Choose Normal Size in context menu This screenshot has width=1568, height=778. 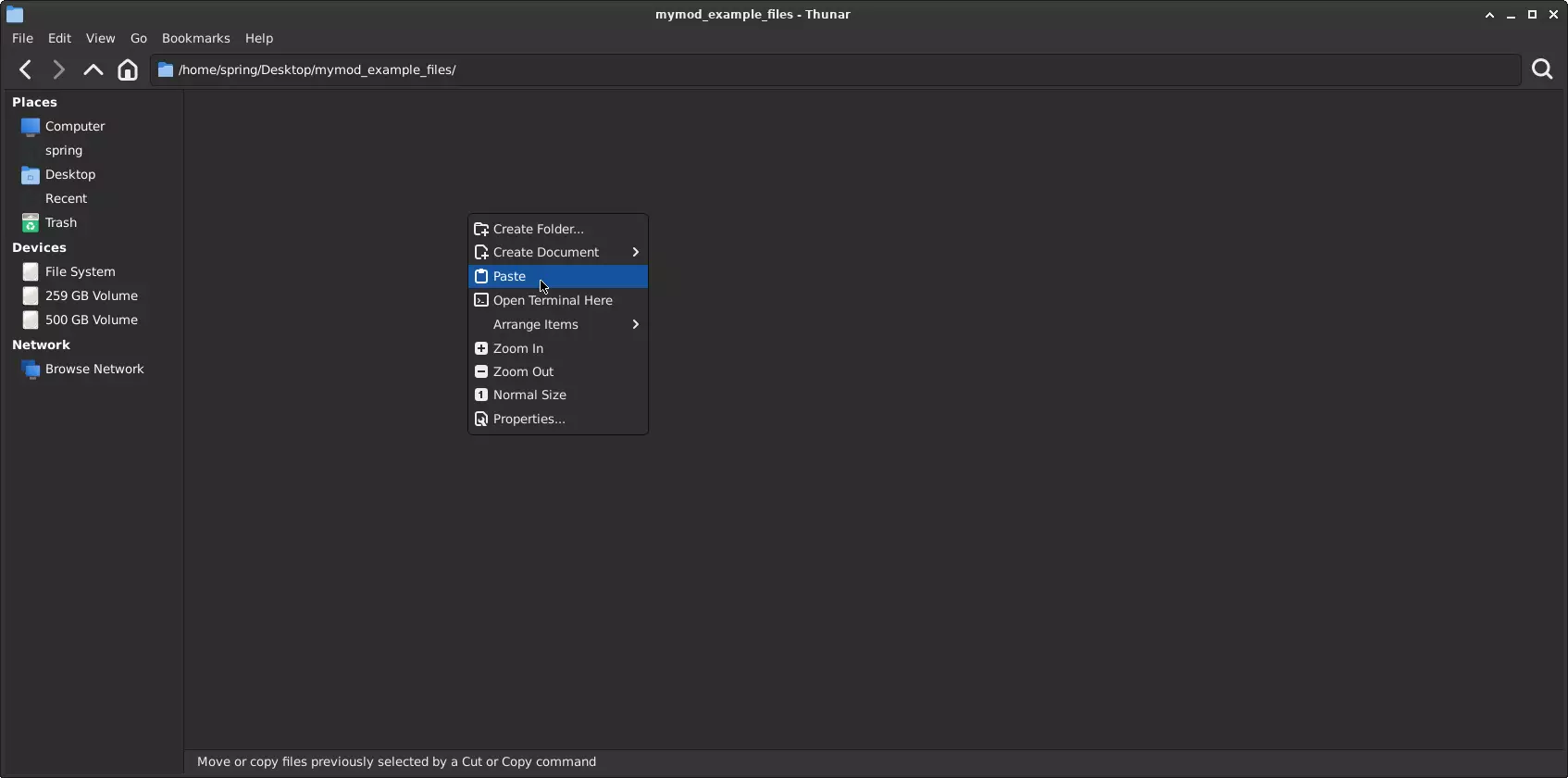click(x=558, y=395)
